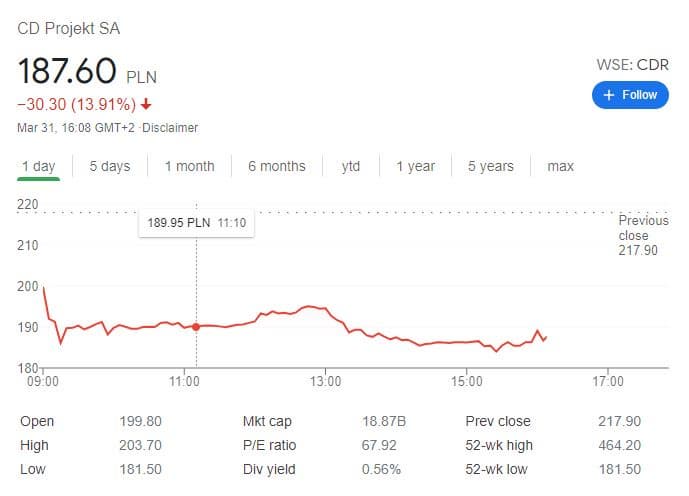Viewport: 689px width, 496px height.
Task: Show the 6 months chart
Action: 276,166
